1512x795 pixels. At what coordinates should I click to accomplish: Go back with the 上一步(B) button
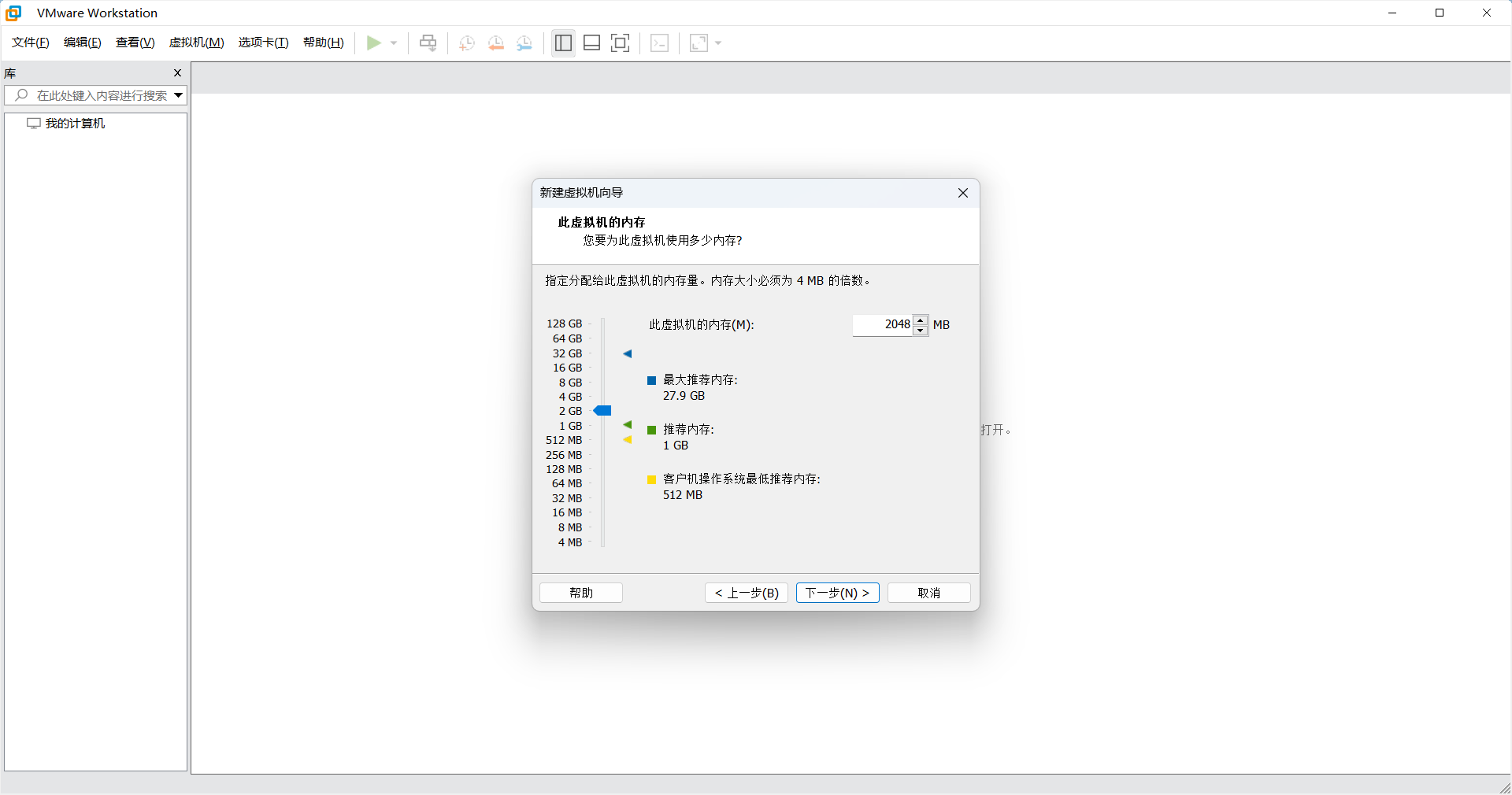click(747, 593)
